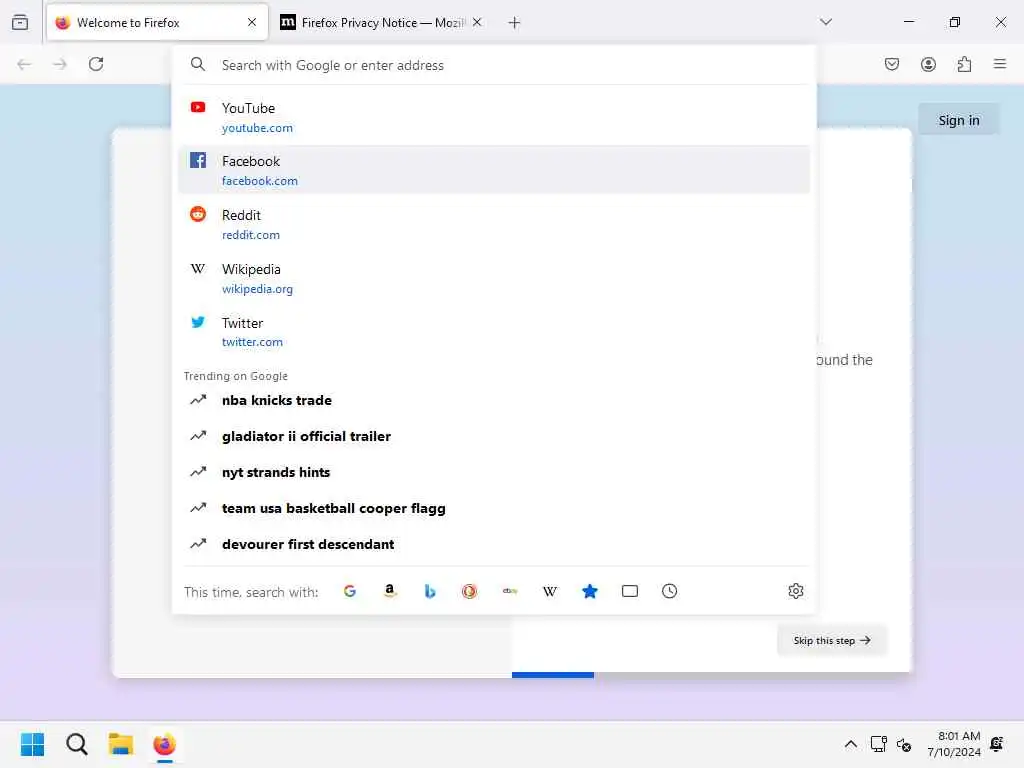Viewport: 1024px width, 768px height.
Task: Select the Twitter suggestion
Action: [x=494, y=332]
